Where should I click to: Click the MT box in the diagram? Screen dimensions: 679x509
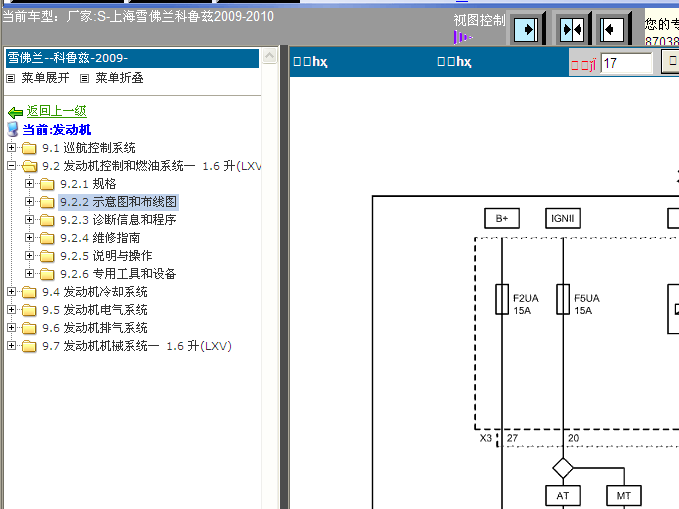(x=624, y=496)
